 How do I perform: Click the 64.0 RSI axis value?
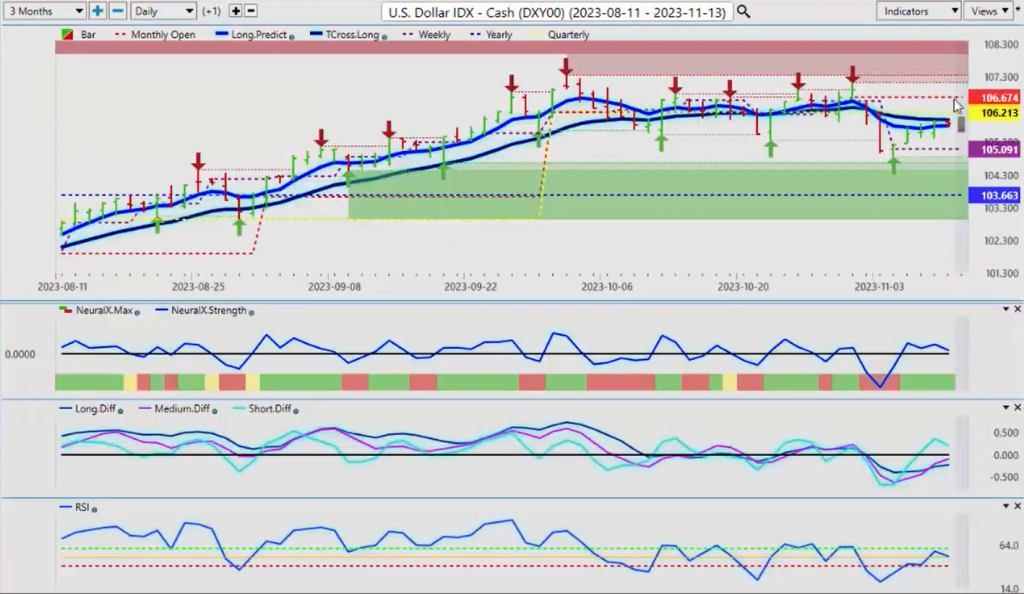[1008, 546]
